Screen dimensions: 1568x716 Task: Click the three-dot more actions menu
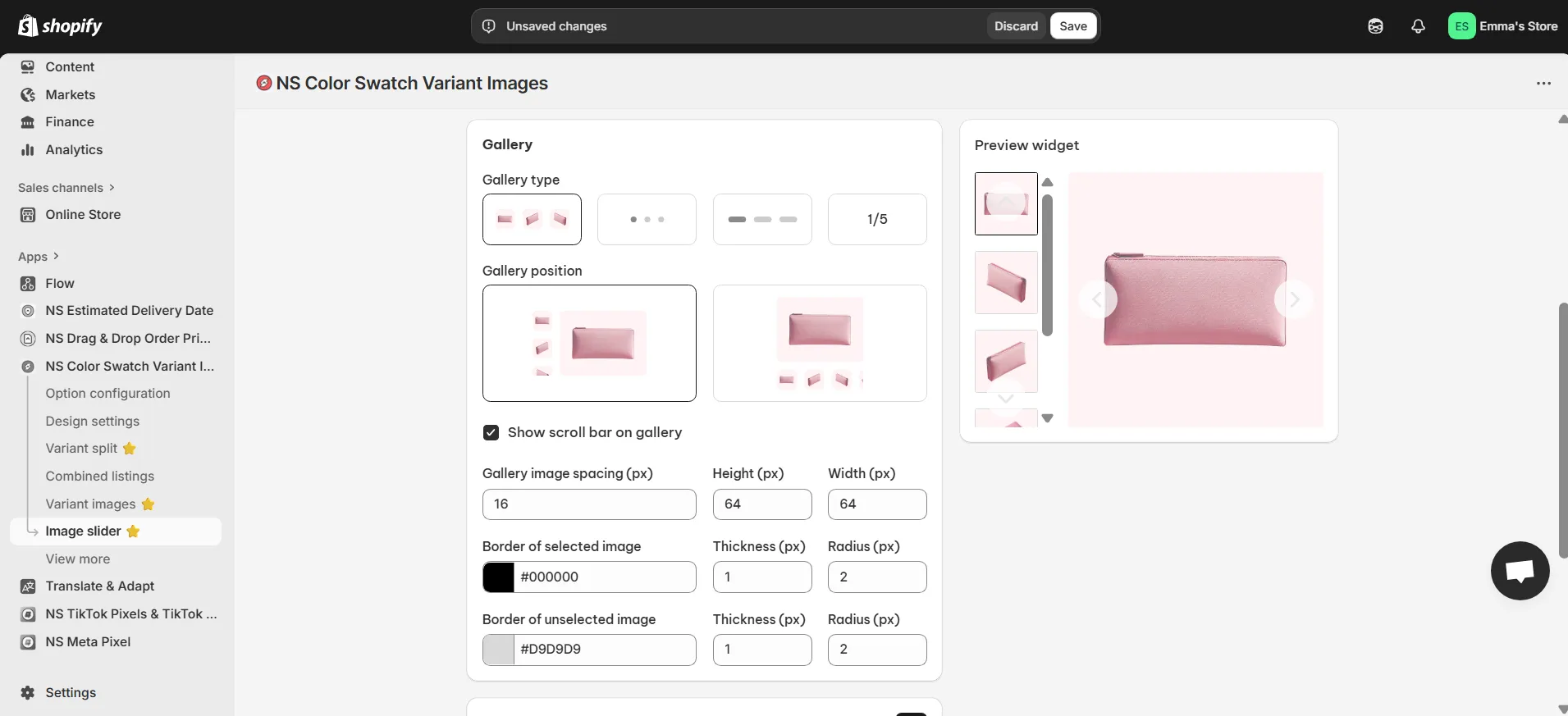tap(1543, 84)
